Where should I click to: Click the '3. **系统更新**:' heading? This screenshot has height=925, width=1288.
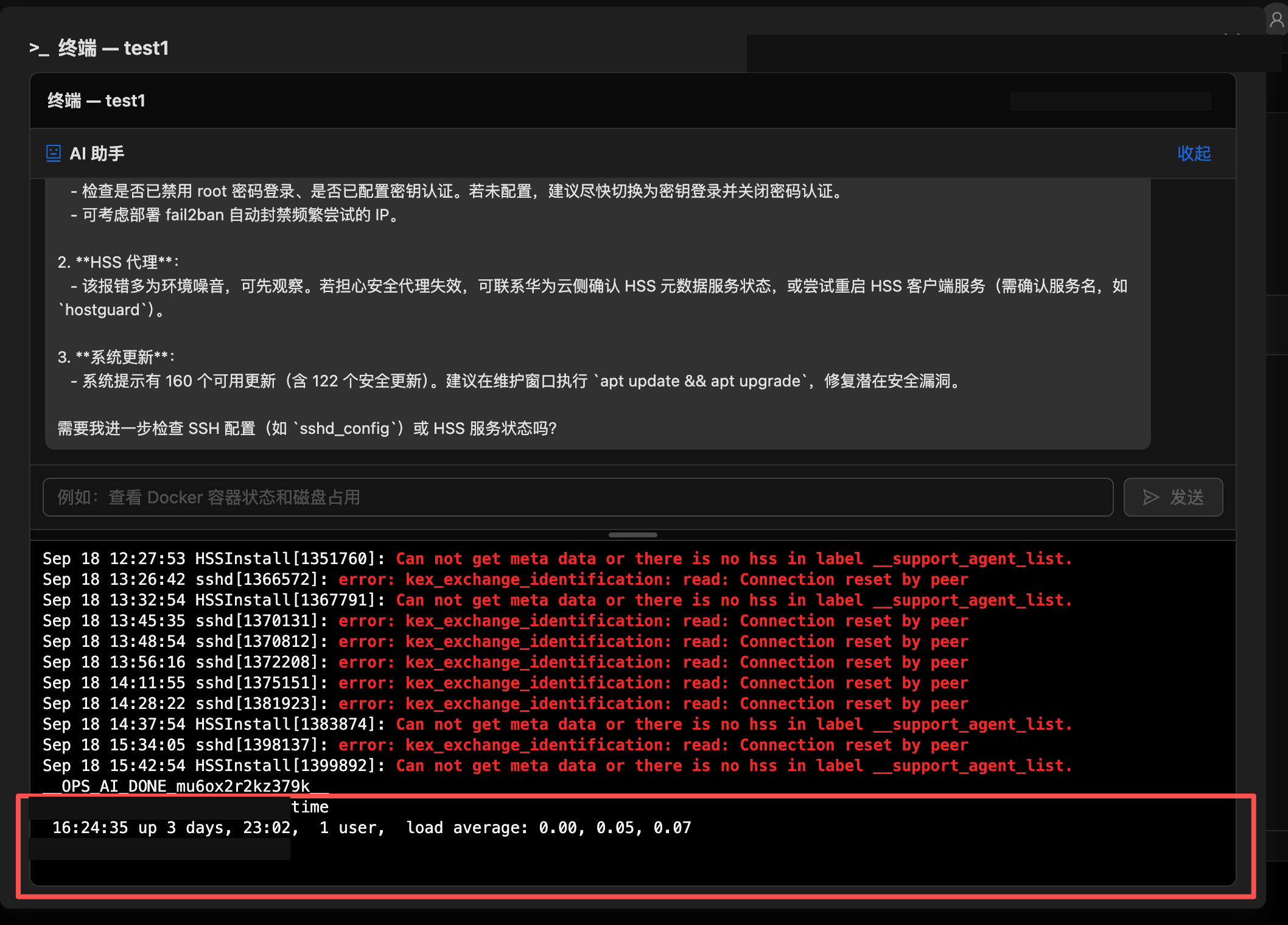click(x=116, y=357)
